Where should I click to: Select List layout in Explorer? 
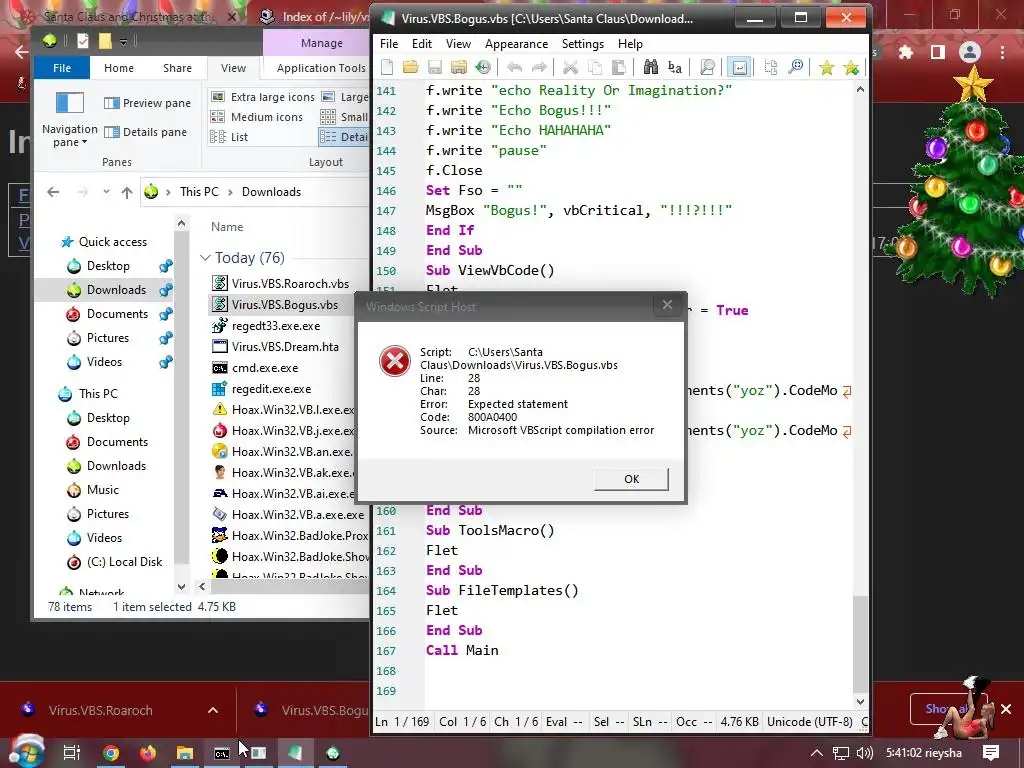[x=229, y=137]
